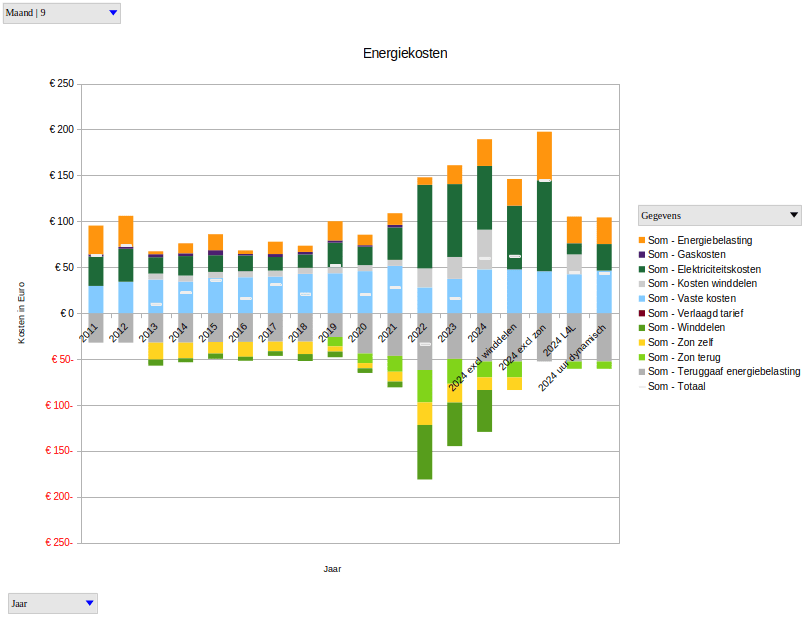Click the € 250 y-axis label
811x617 pixels.
coord(61,84)
